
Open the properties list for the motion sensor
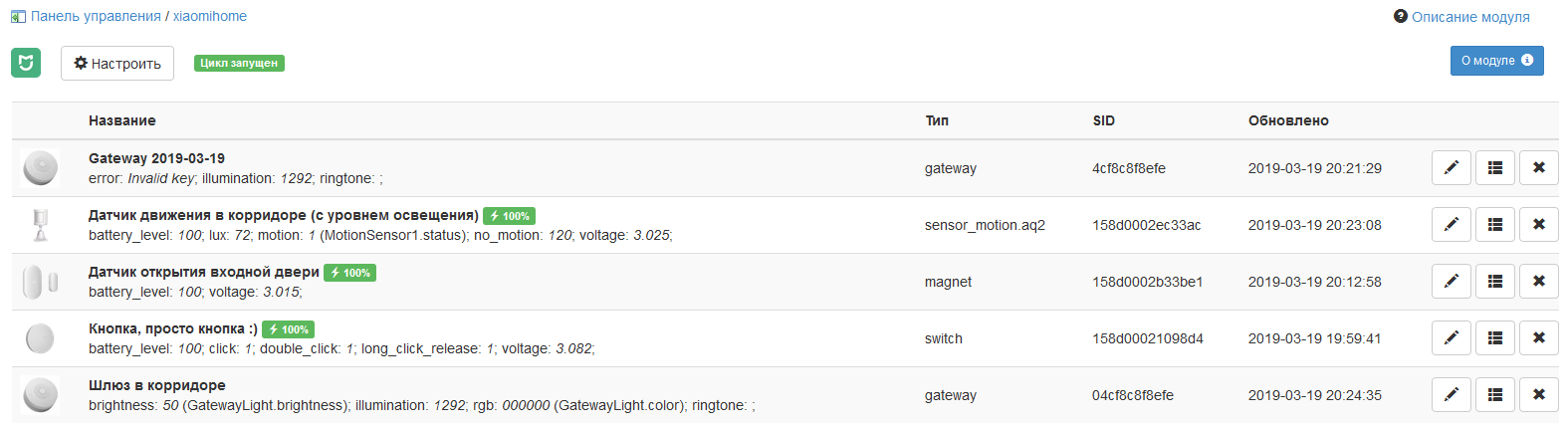click(x=1494, y=225)
